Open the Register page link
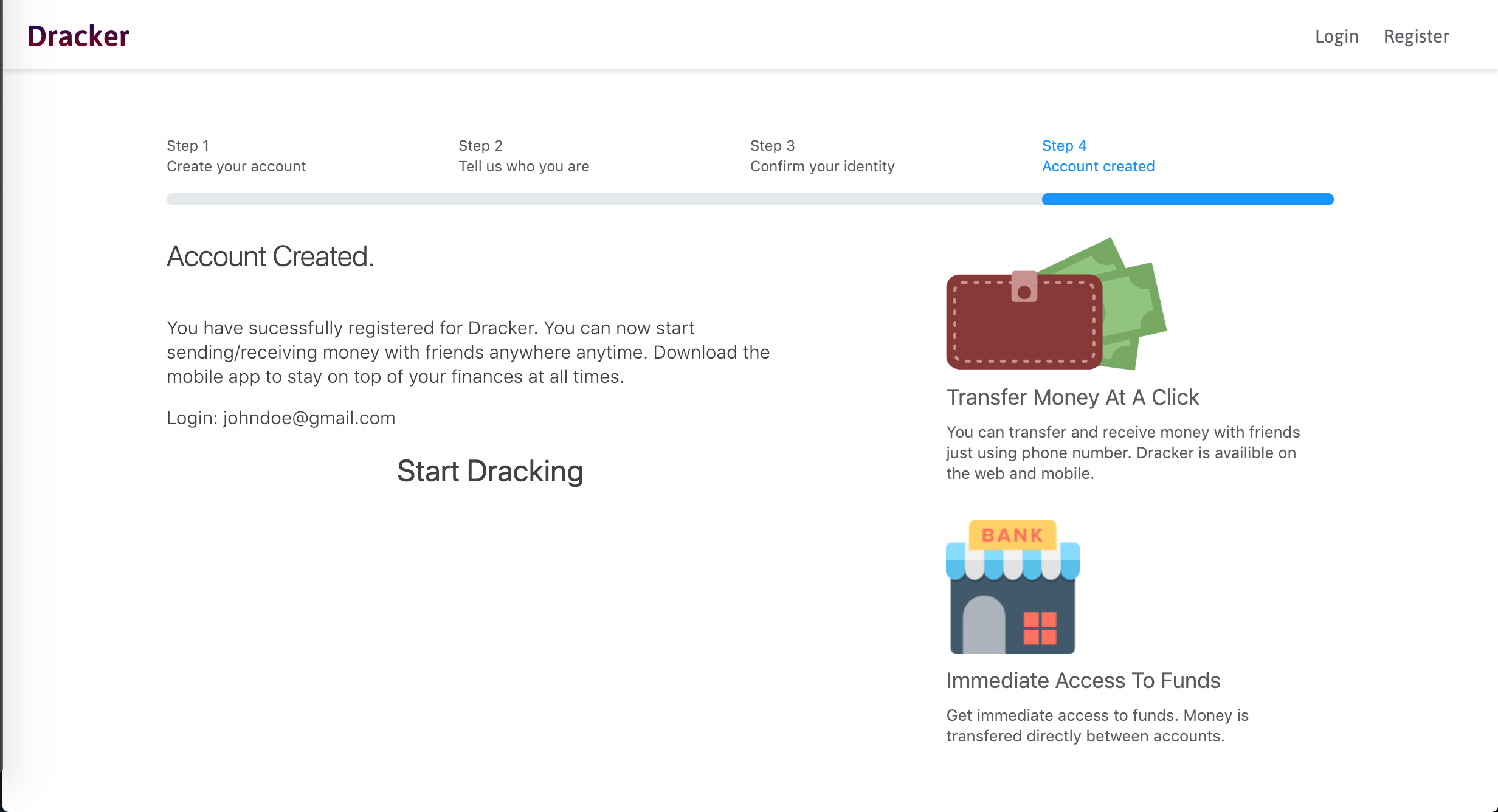The image size is (1498, 812). [x=1416, y=36]
